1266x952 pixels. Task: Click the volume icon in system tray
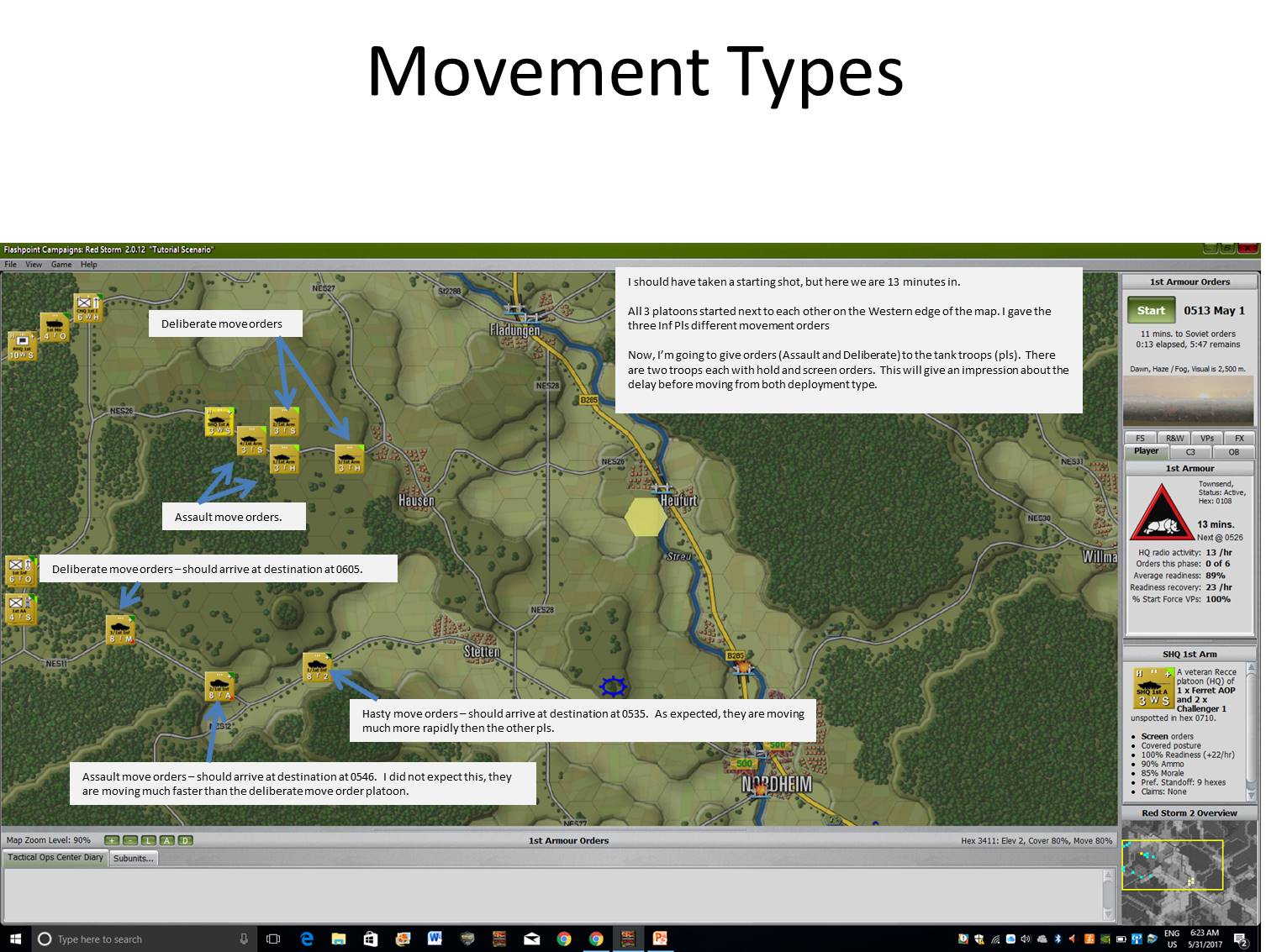1025,939
